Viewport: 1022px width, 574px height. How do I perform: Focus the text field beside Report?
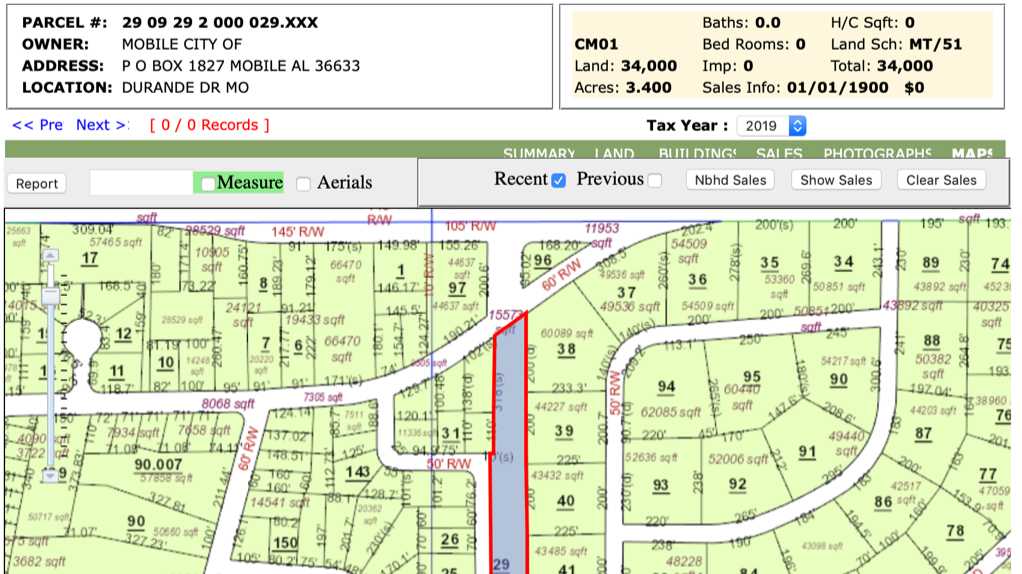pyautogui.click(x=141, y=182)
